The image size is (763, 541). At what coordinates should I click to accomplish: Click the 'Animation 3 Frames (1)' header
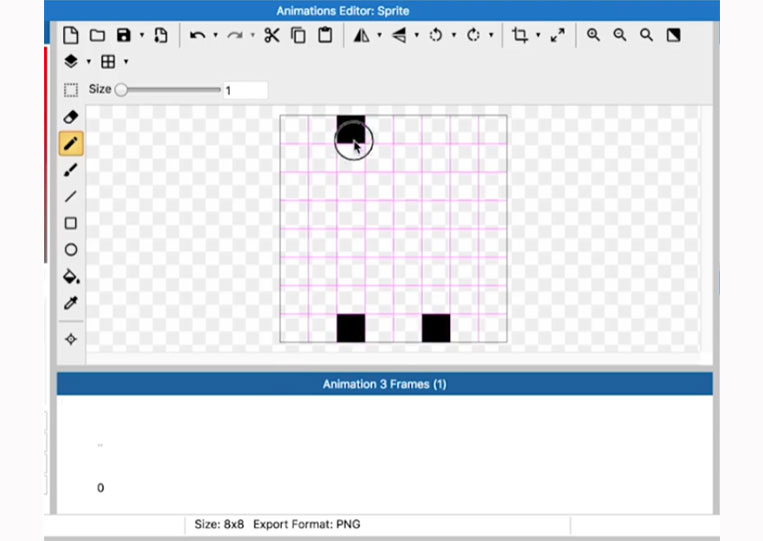pos(384,384)
